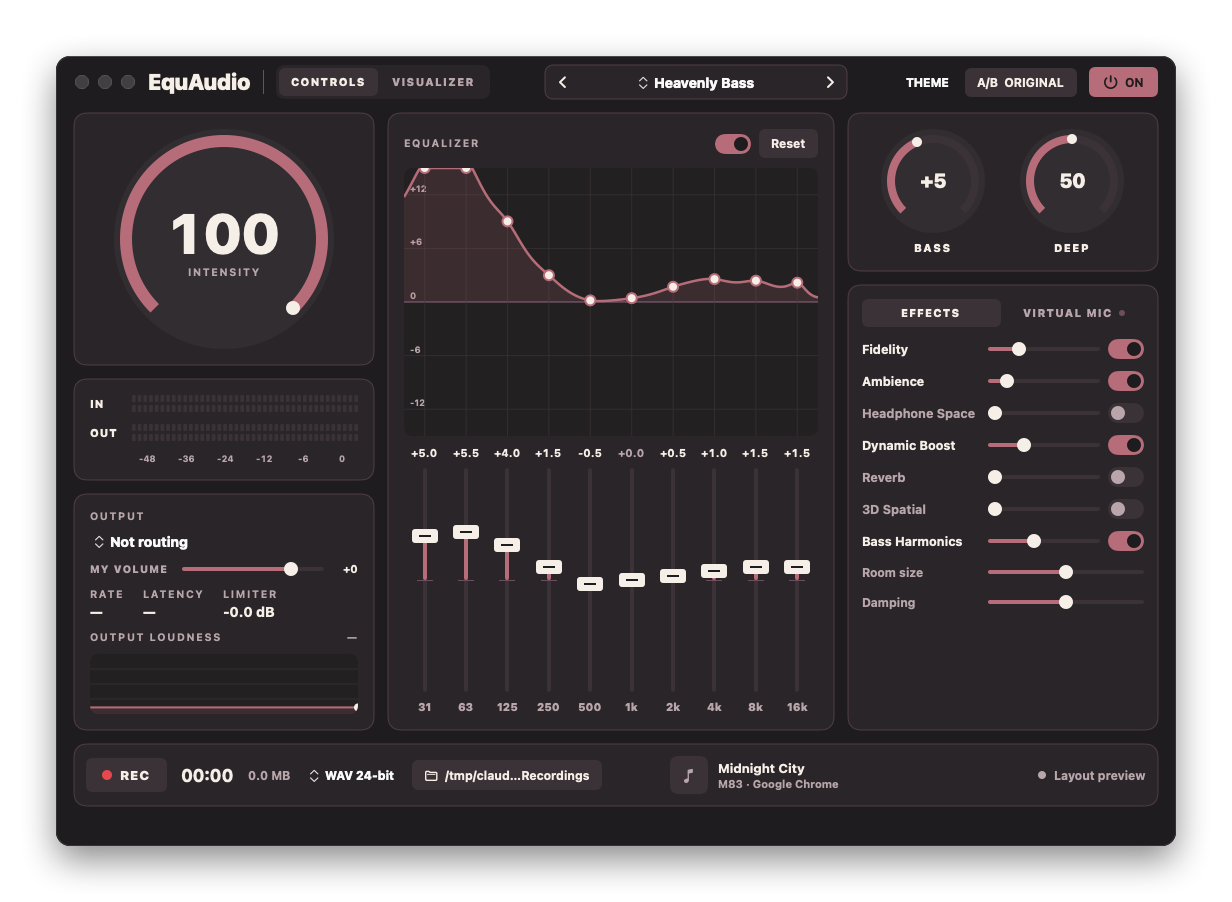Open the Heavenly Bass preset selector

point(696,83)
